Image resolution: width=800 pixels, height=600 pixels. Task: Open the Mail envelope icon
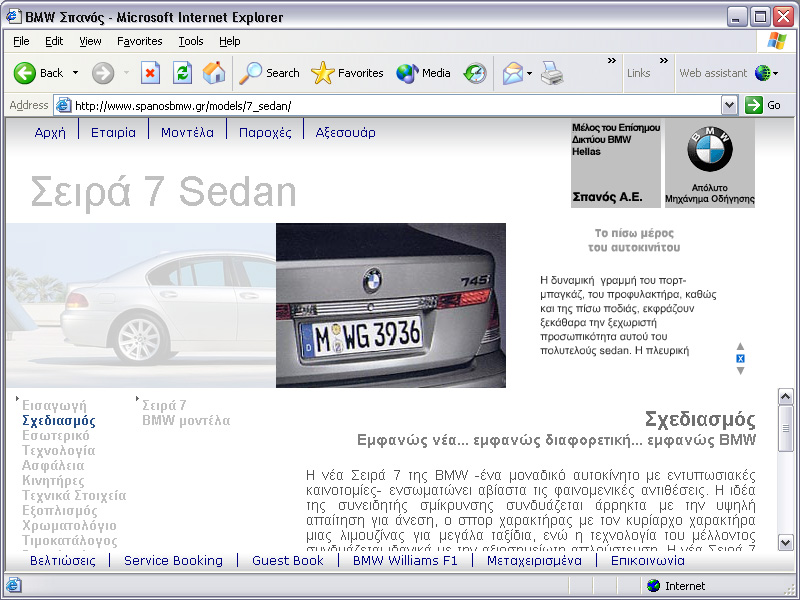click(x=513, y=73)
